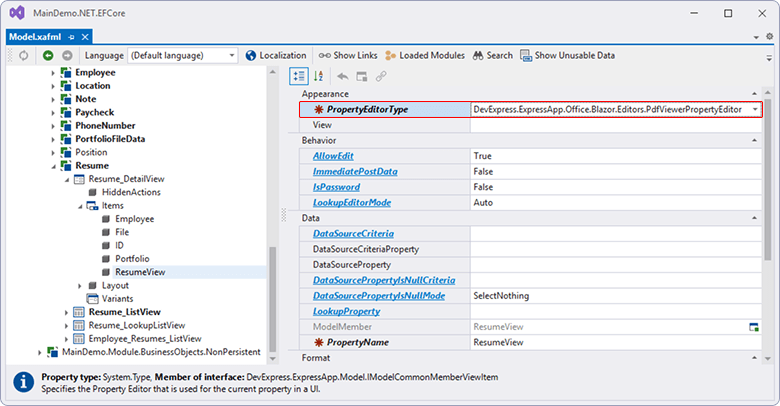Image resolution: width=780 pixels, height=406 pixels.
Task: Open Loaded Modules from the toolbar
Action: 425,56
